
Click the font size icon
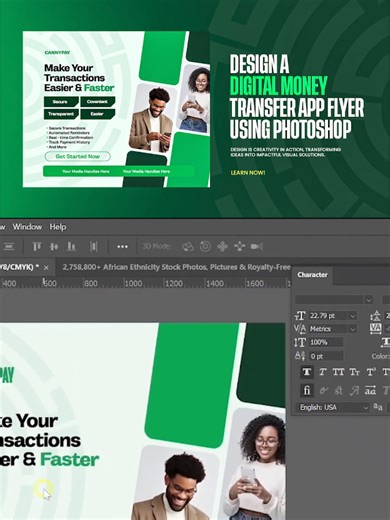coord(300,316)
